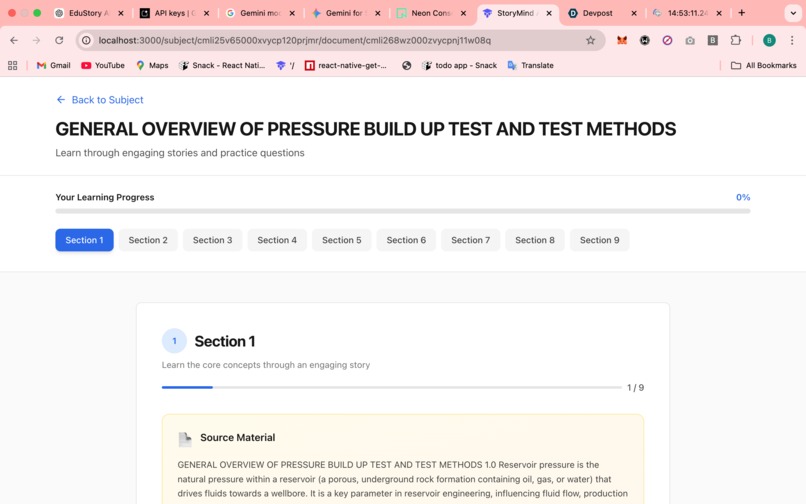806x504 pixels.
Task: Open the dark round extension icon
Action: click(645, 40)
